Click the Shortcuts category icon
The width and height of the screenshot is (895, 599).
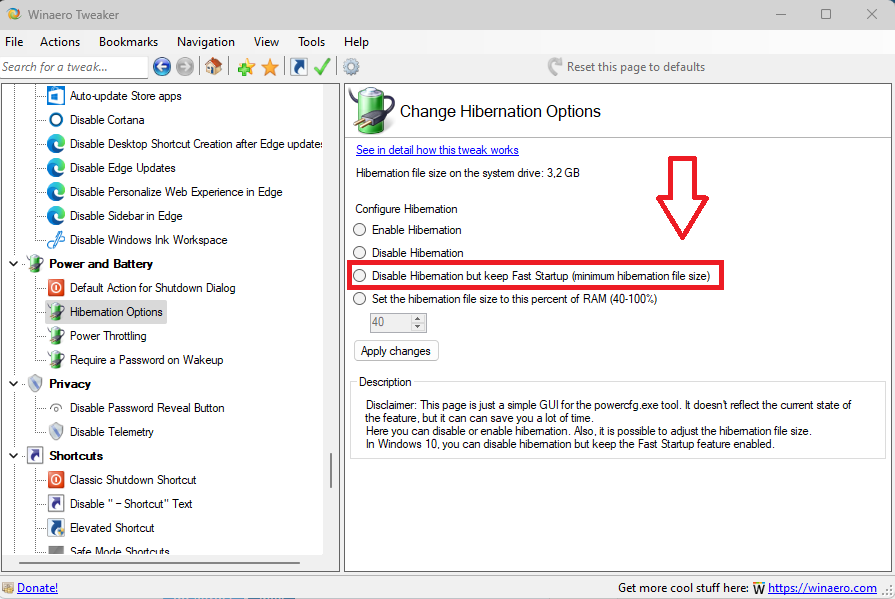click(x=35, y=456)
